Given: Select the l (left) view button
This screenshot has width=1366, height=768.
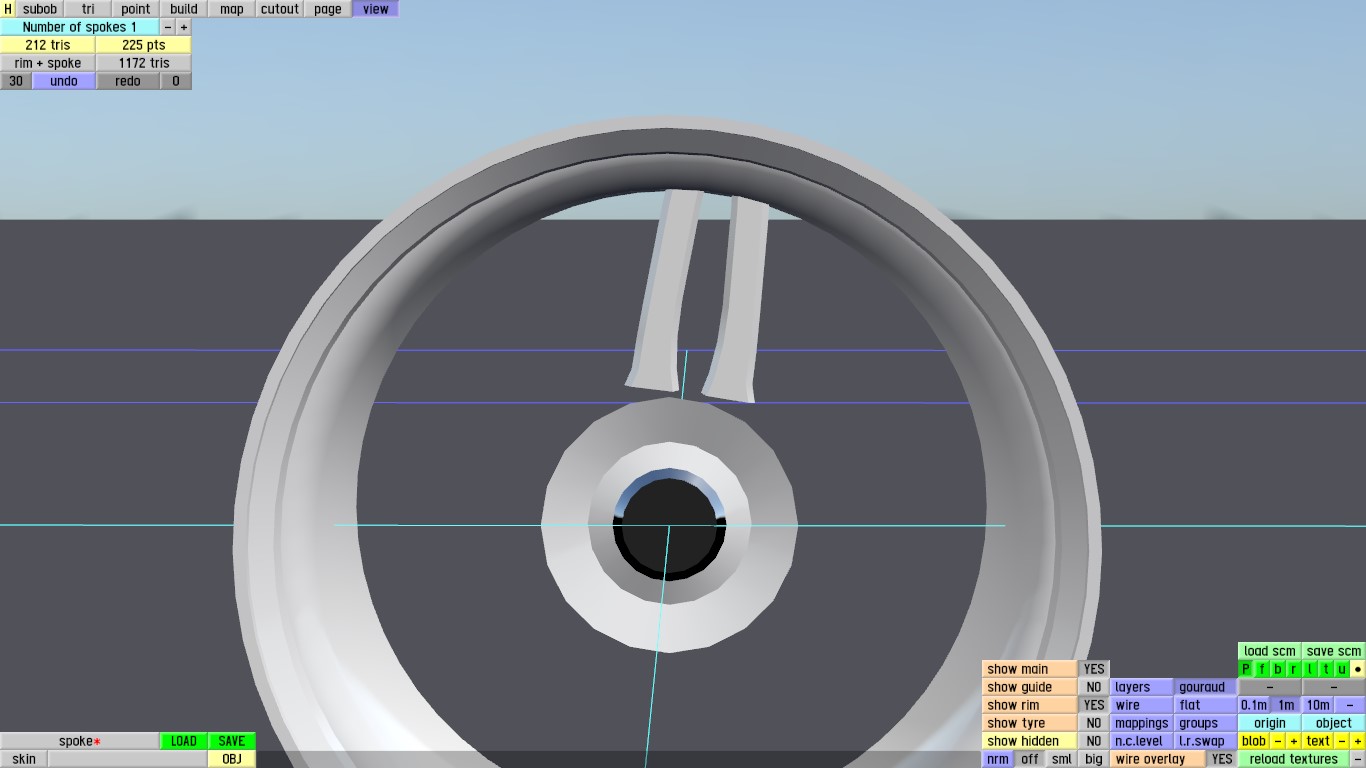Looking at the screenshot, I should pos(1310,669).
